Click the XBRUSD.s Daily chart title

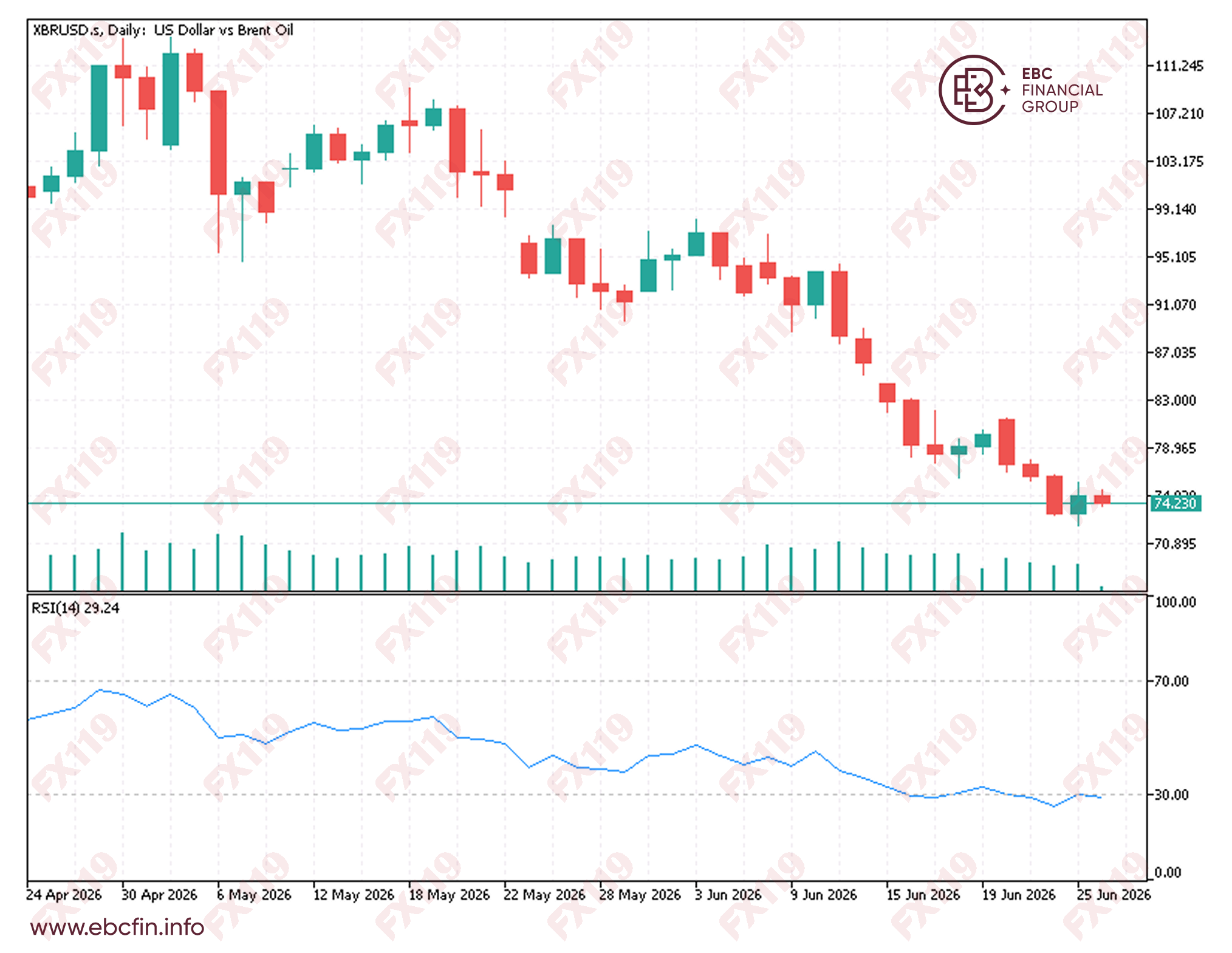[163, 30]
